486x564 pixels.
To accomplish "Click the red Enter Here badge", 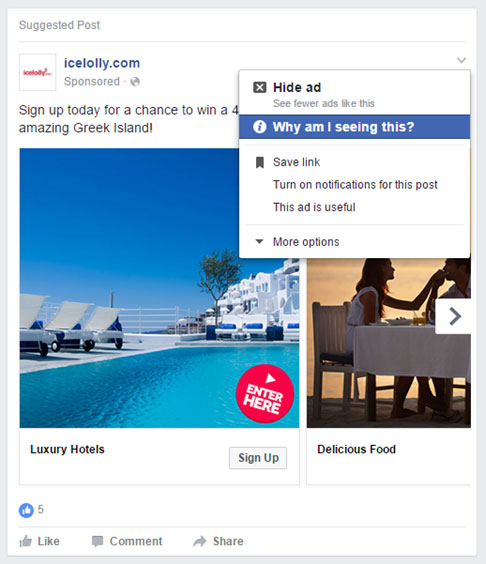I will coord(265,394).
